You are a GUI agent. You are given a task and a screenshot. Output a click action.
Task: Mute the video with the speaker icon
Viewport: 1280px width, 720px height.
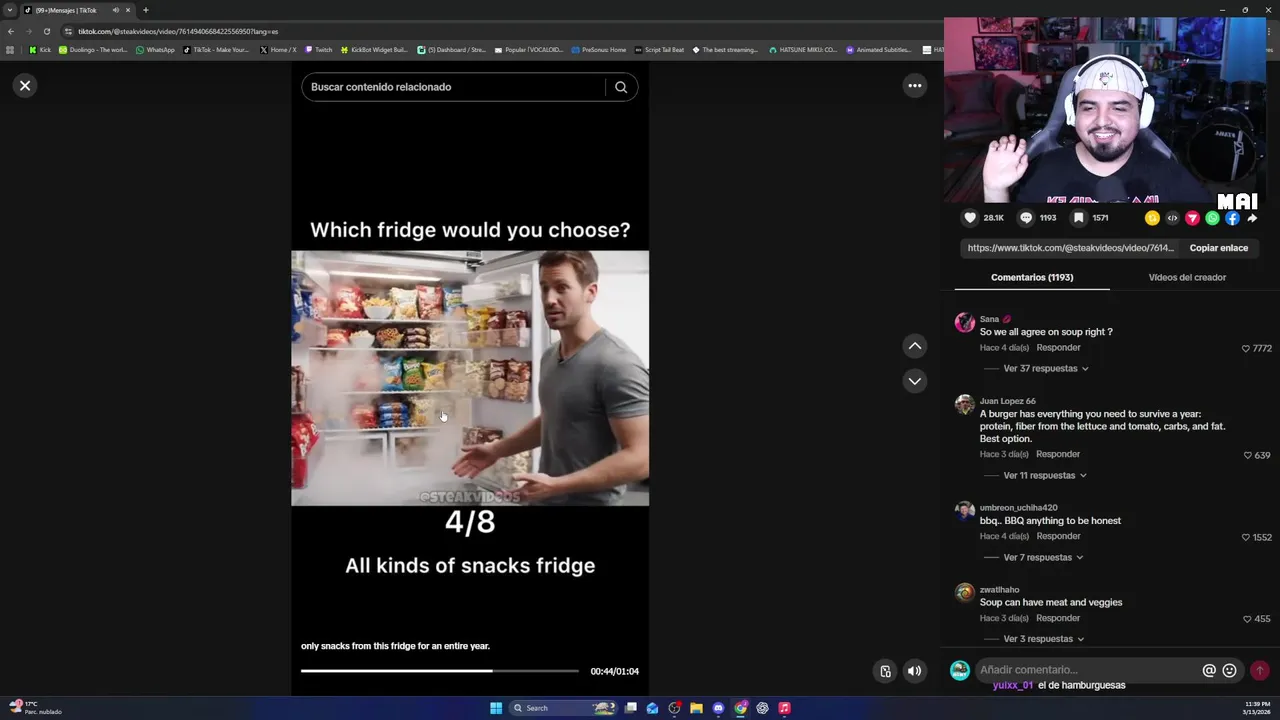(914, 671)
